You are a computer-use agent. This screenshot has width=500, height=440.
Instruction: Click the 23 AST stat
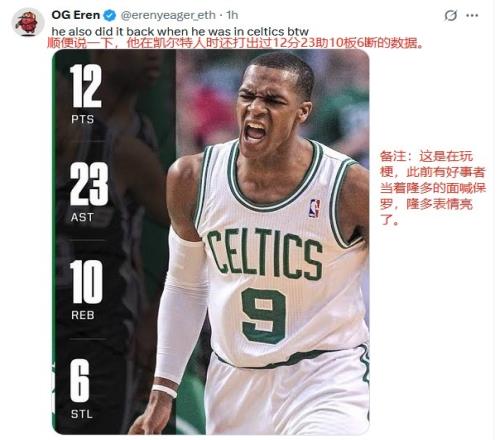89,192
